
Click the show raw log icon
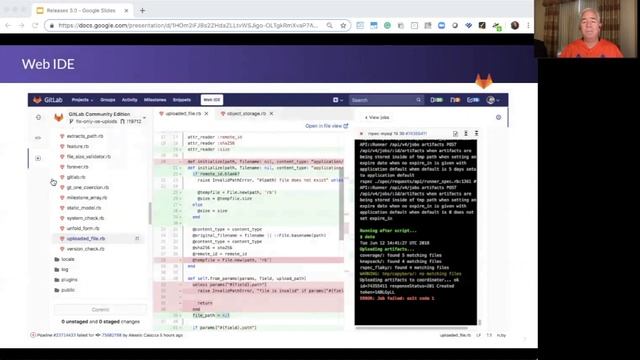[x=456, y=133]
